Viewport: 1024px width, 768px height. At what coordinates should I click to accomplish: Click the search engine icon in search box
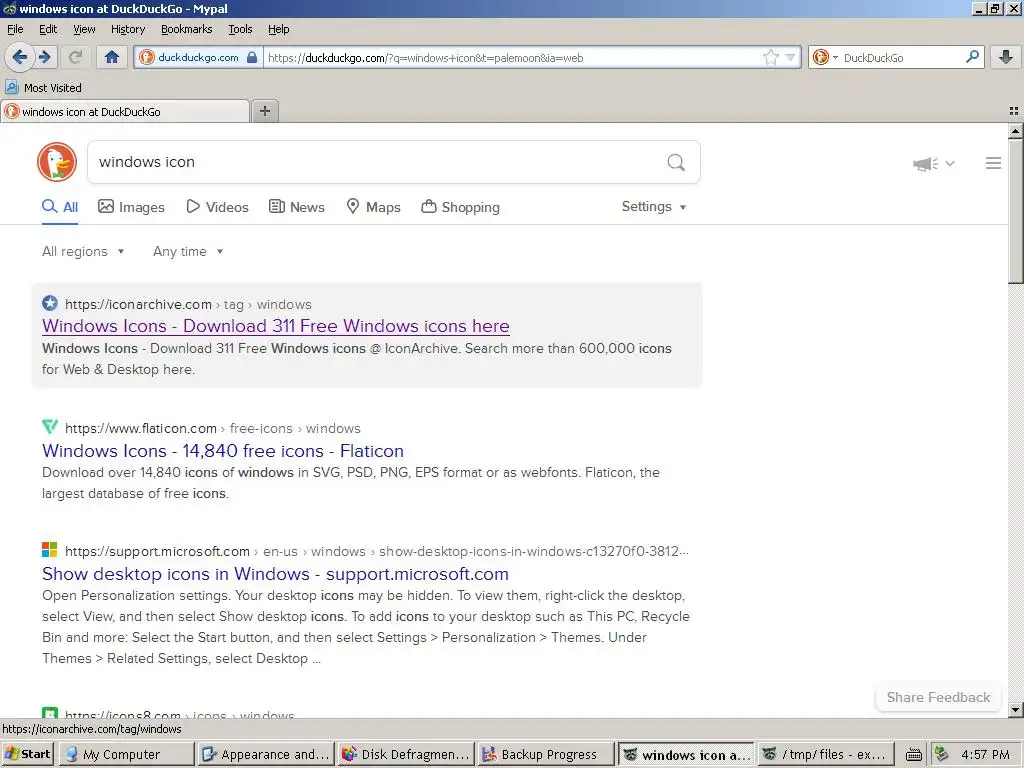pos(821,57)
